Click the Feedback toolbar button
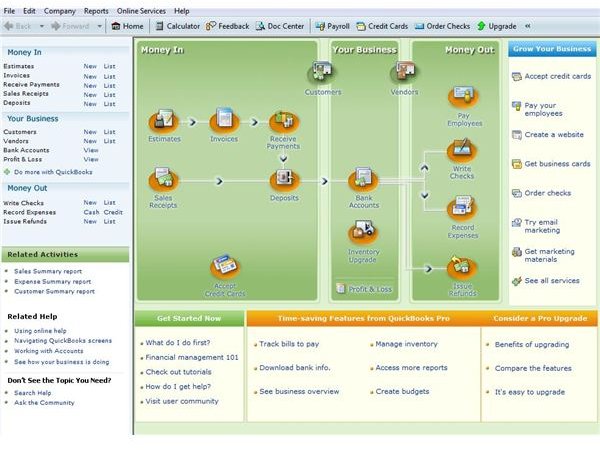Image resolution: width=600 pixels, height=450 pixels. pos(227,26)
